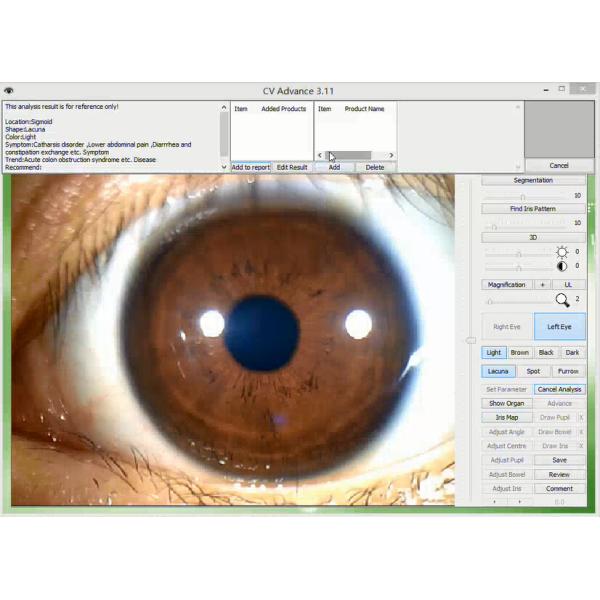This screenshot has height=600, width=600.
Task: Select the Spot shape type
Action: click(533, 371)
